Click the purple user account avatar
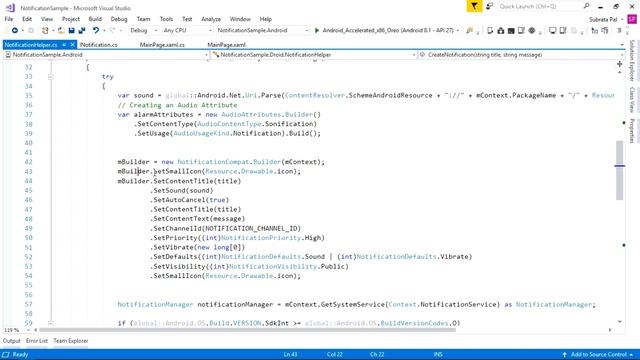Viewport: 640px width, 360px height. [x=632, y=19]
